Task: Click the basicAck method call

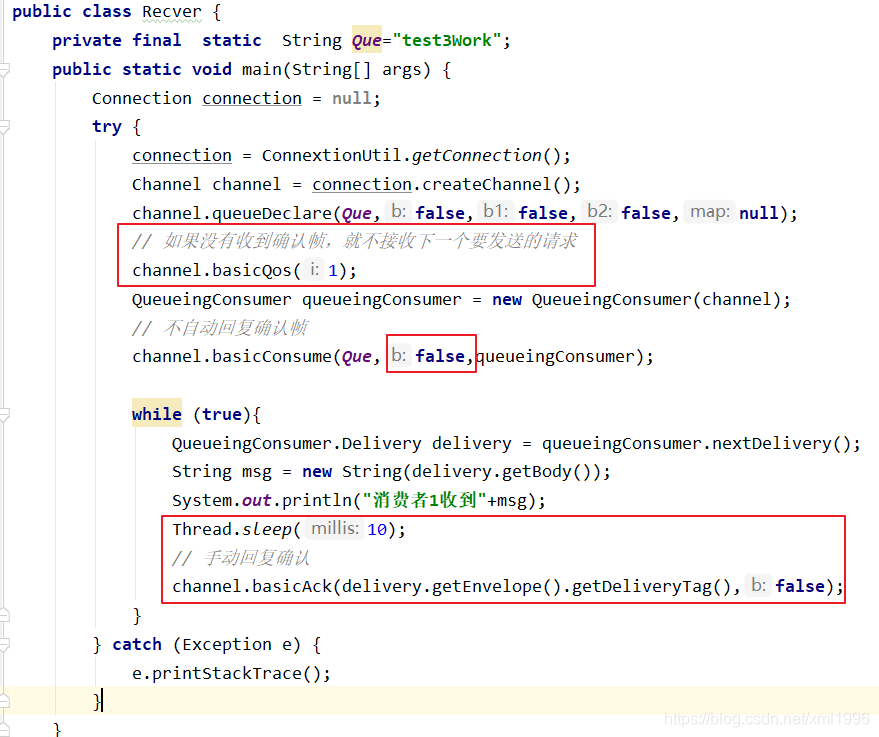Action: [x=292, y=587]
